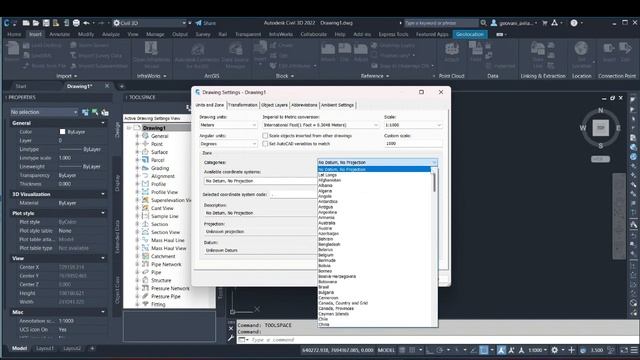Enable Scale objects inserted from other drawings

coord(265,136)
